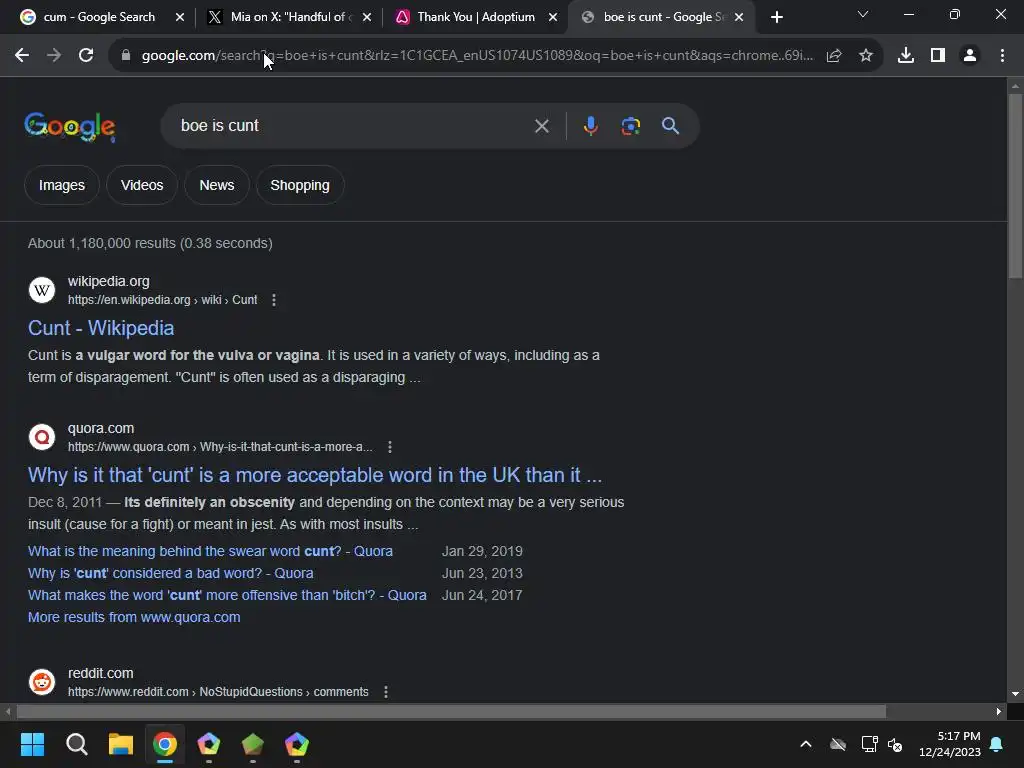Click the Chrome icon in the taskbar
The height and width of the screenshot is (768, 1024).
[x=165, y=744]
